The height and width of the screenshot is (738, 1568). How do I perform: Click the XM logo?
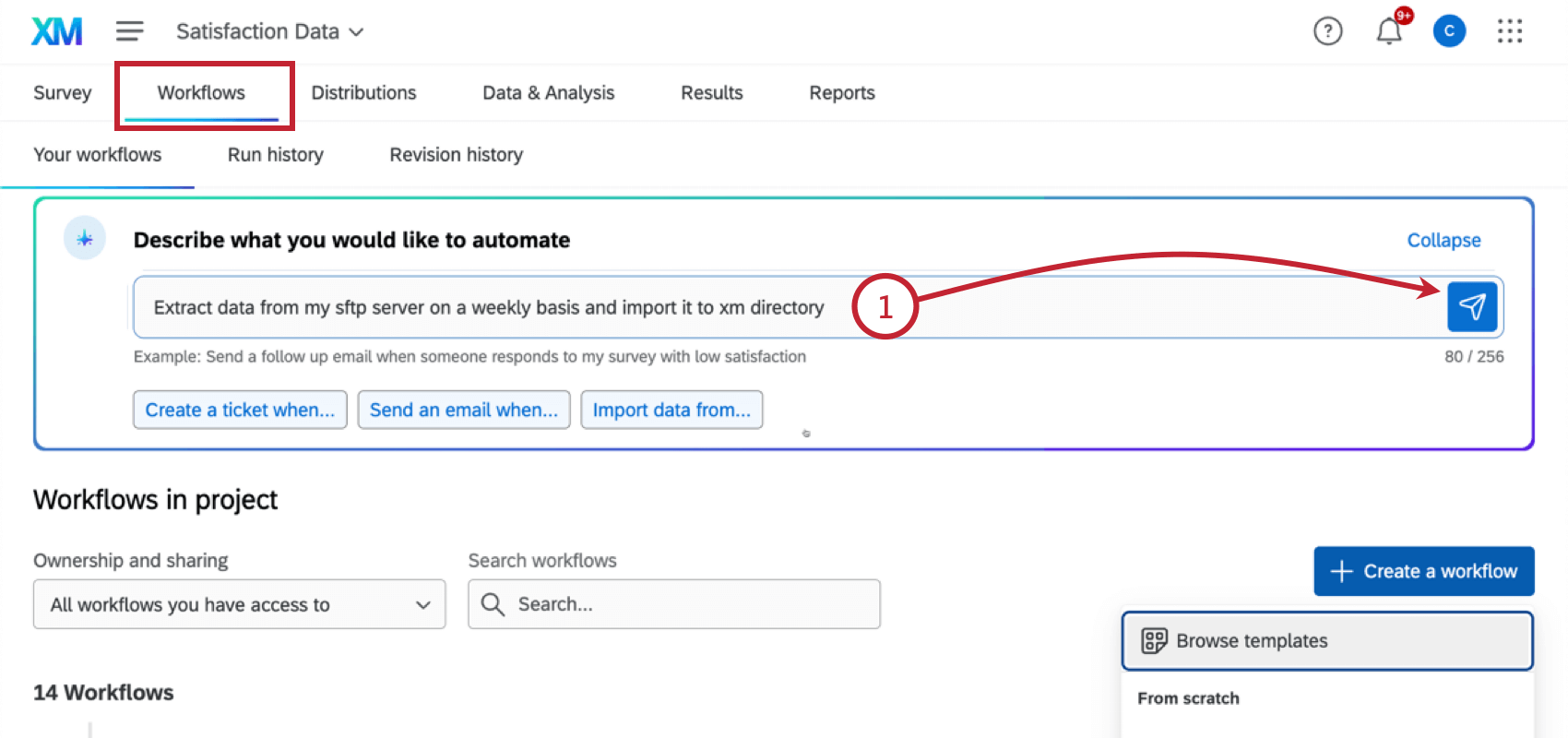[56, 31]
